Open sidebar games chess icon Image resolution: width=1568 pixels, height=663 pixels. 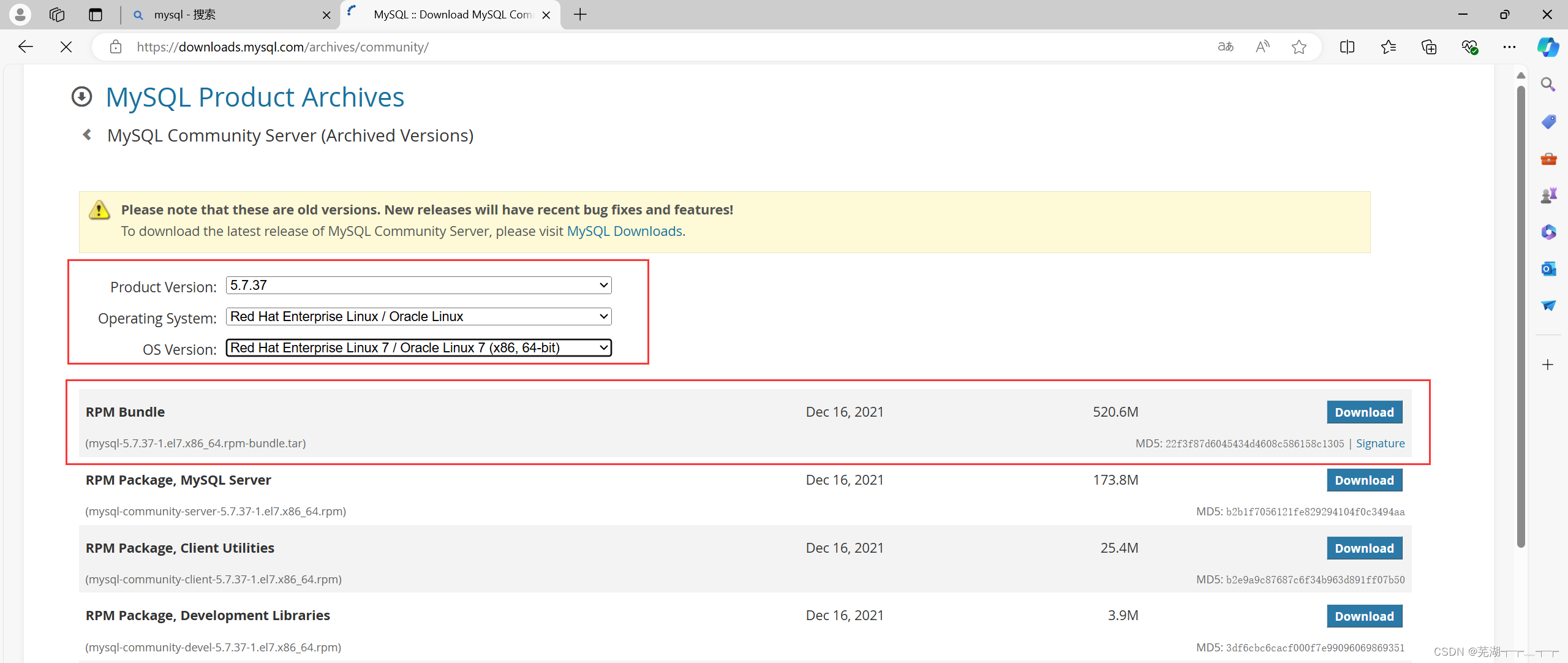pyautogui.click(x=1548, y=195)
